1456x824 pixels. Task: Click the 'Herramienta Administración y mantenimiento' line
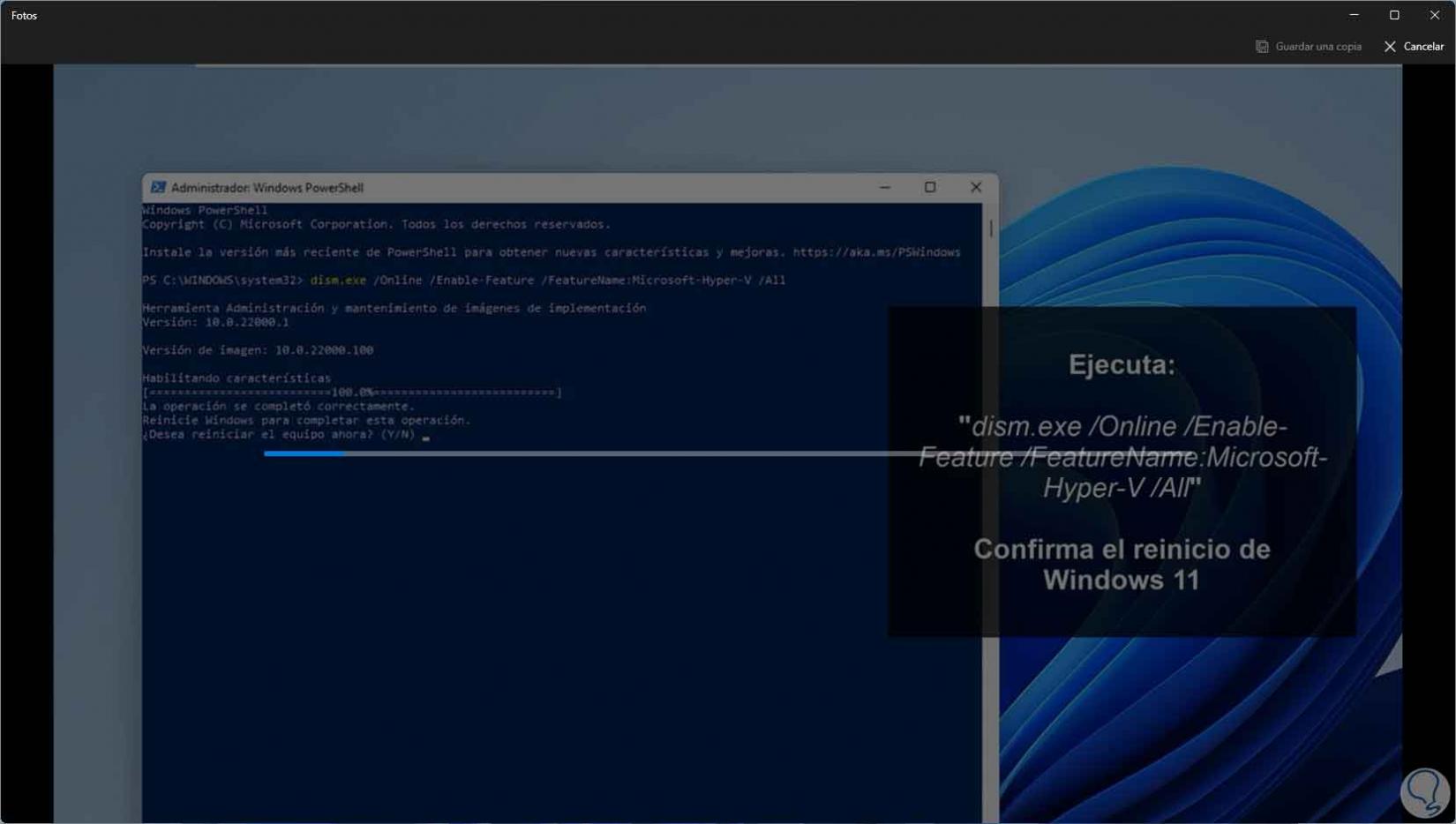pyautogui.click(x=394, y=308)
